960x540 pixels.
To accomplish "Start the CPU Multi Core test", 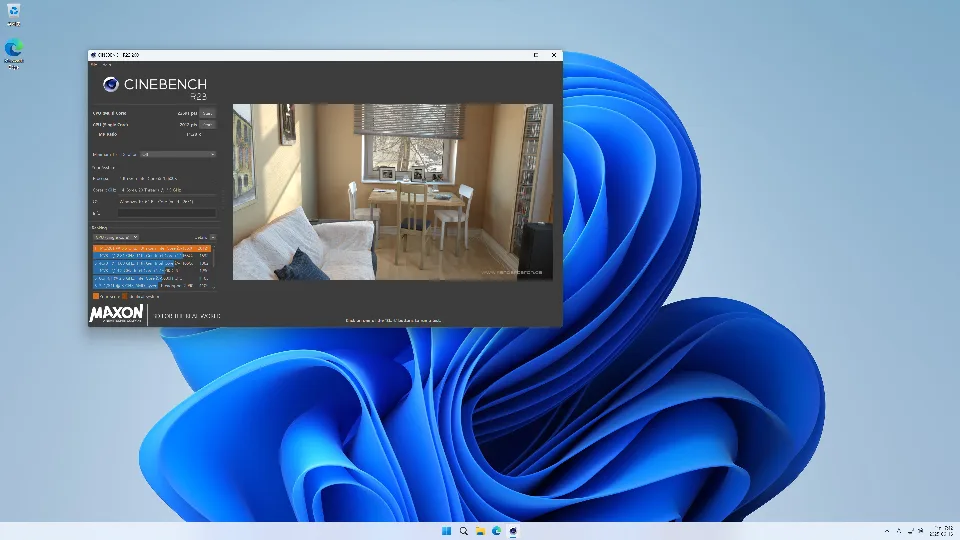I will tap(207, 114).
